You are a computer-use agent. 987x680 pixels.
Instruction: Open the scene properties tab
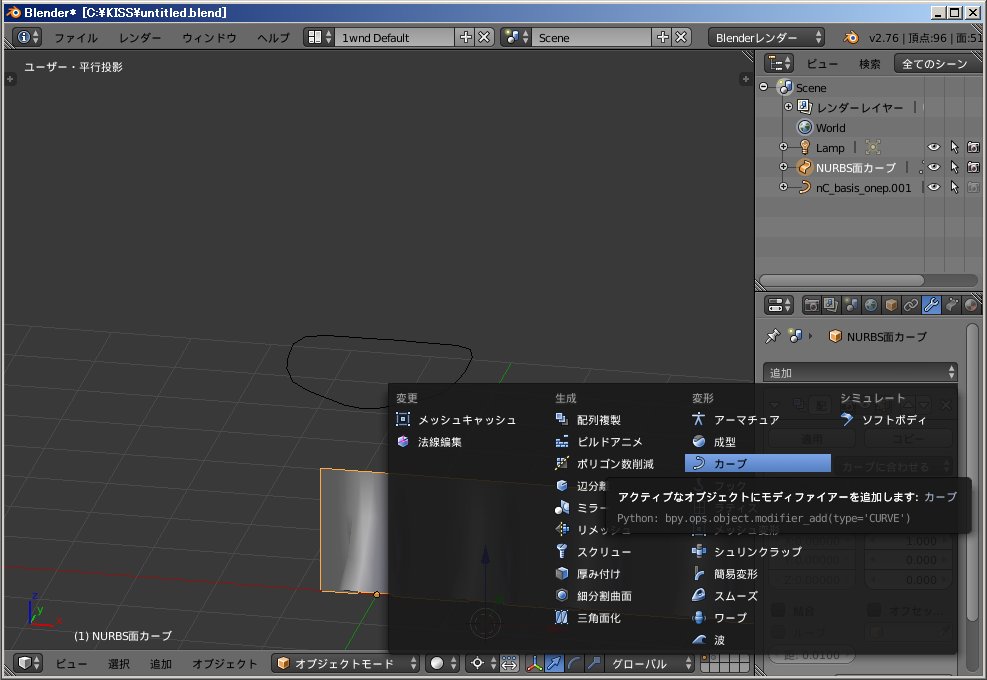click(851, 305)
